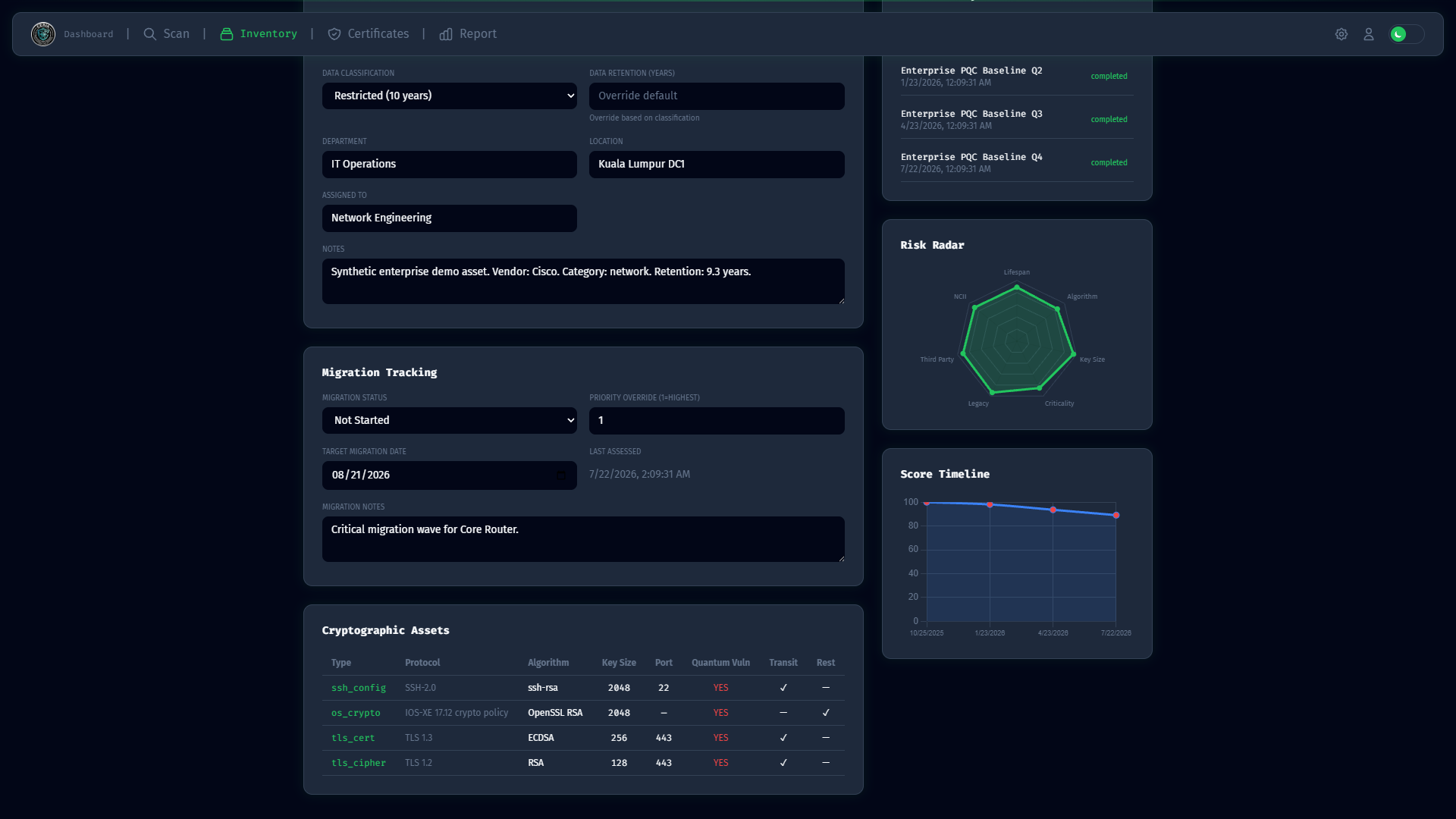Open the ssh_config asset link
This screenshot has height=819, width=1456.
pos(359,688)
